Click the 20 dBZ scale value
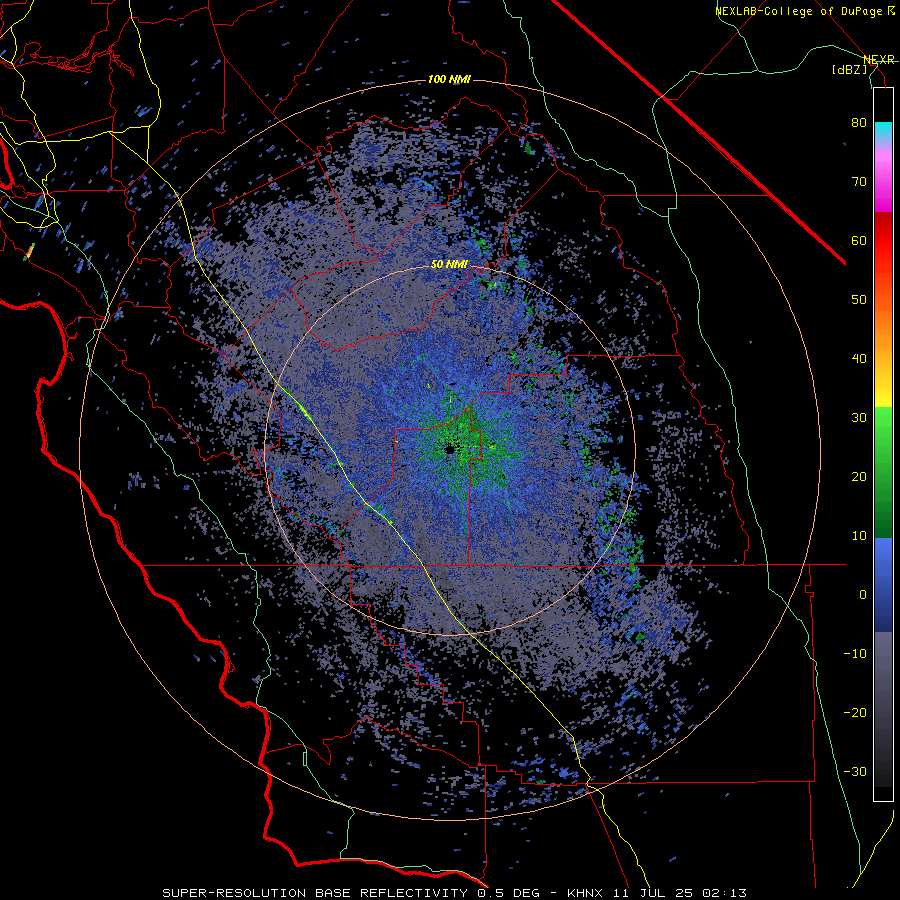The width and height of the screenshot is (900, 900). coord(859,477)
